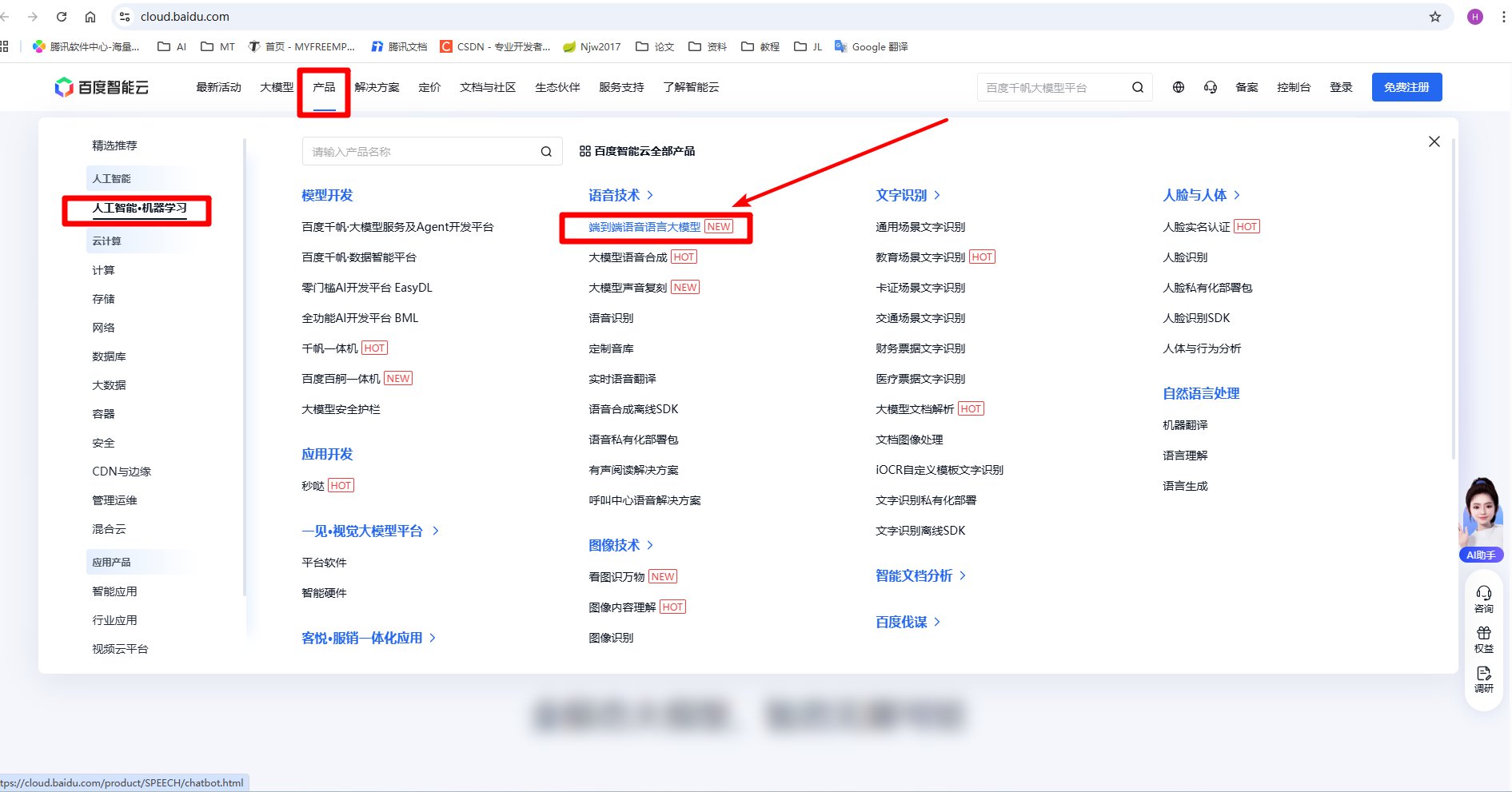
Task: Open the 生态伙伴 top menu
Action: pos(557,87)
